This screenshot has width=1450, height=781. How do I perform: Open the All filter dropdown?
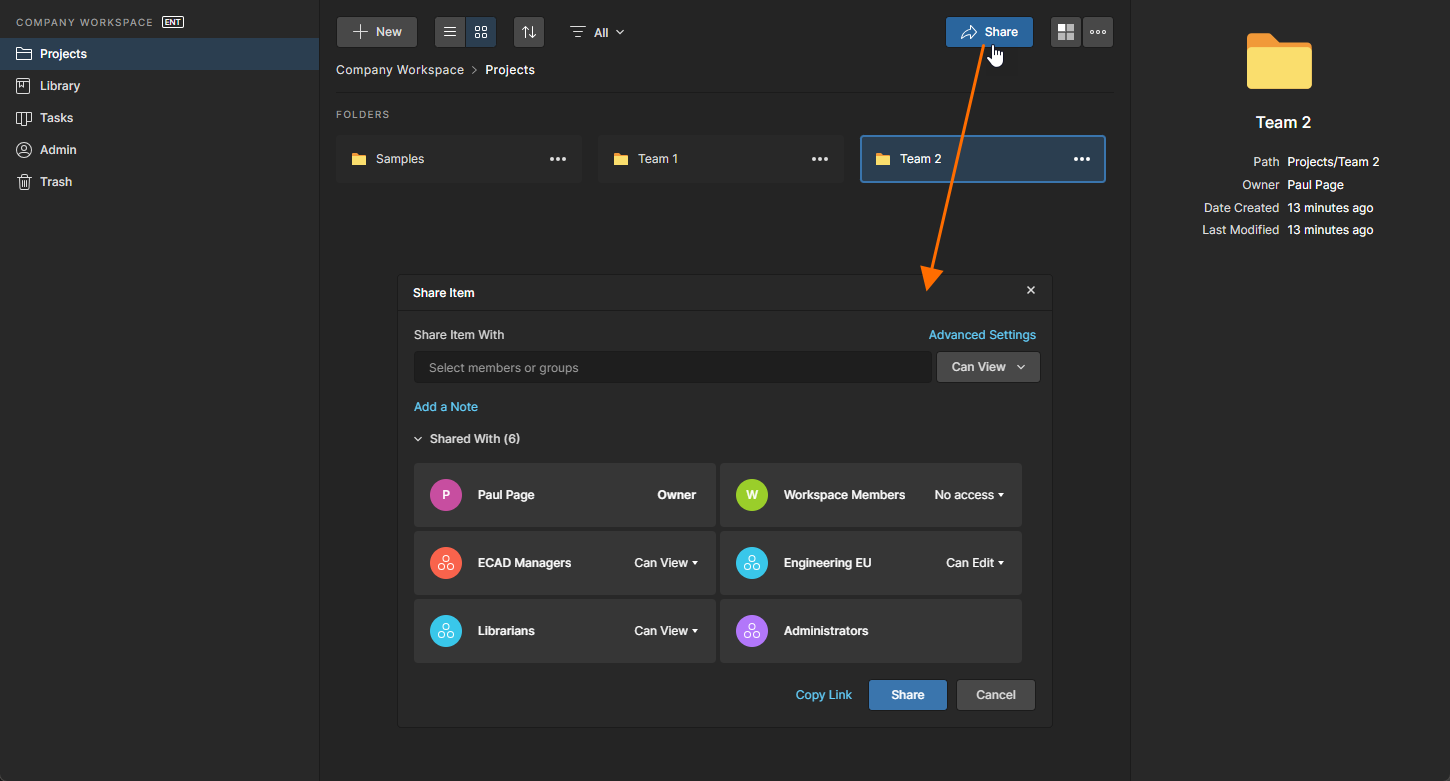(598, 32)
